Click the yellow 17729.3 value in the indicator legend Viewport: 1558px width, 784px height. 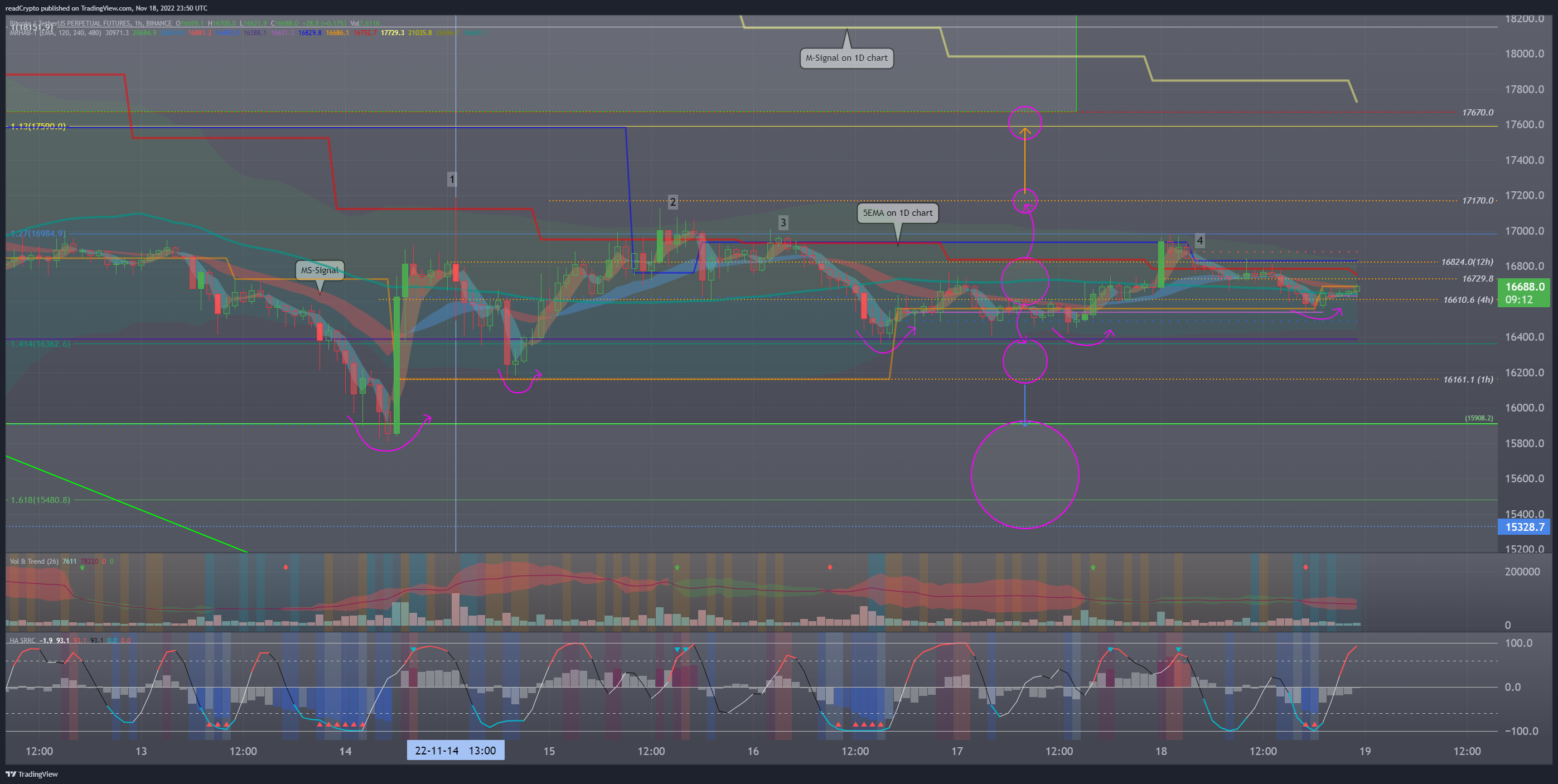click(392, 33)
